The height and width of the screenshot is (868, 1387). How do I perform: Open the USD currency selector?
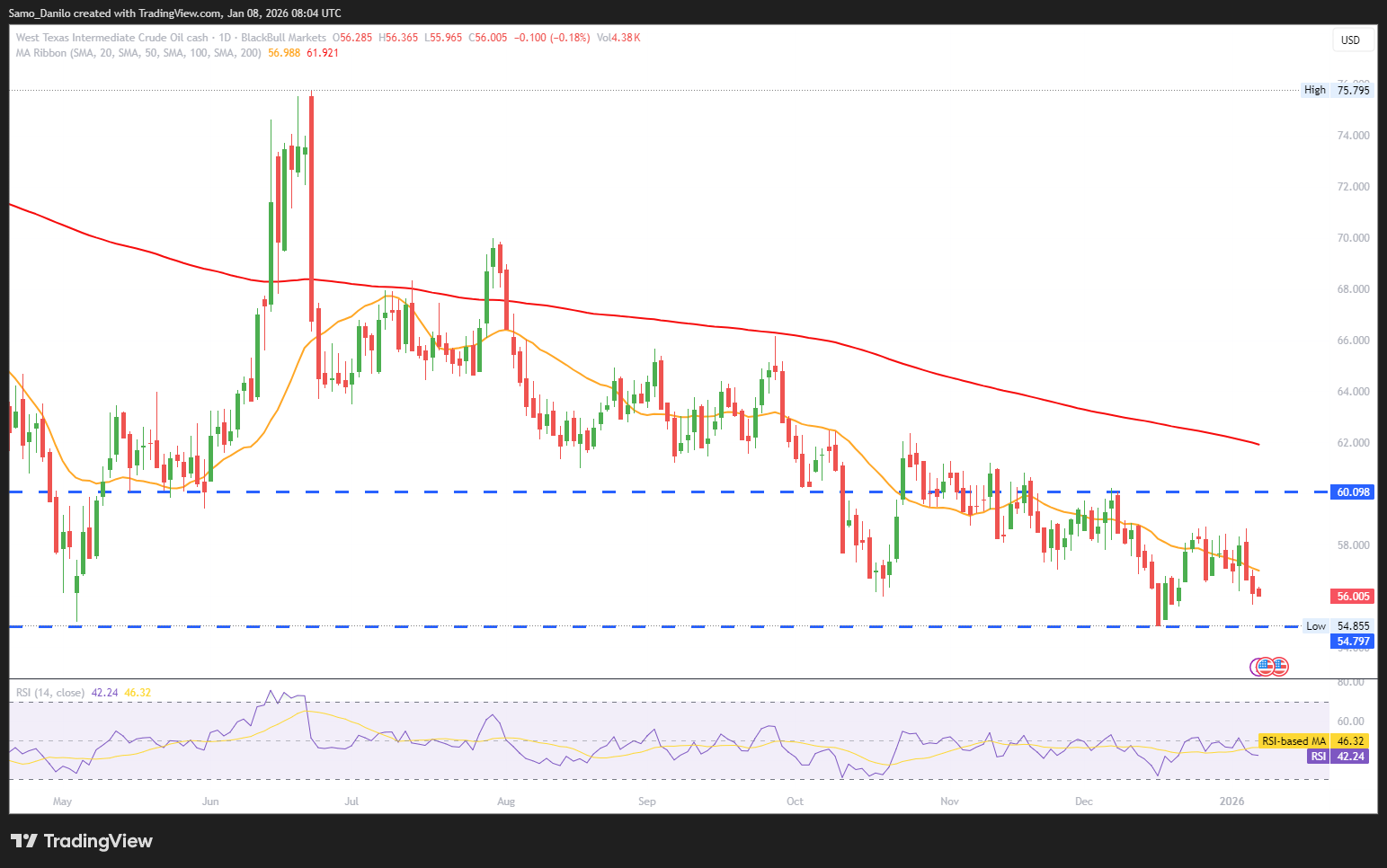pyautogui.click(x=1350, y=40)
